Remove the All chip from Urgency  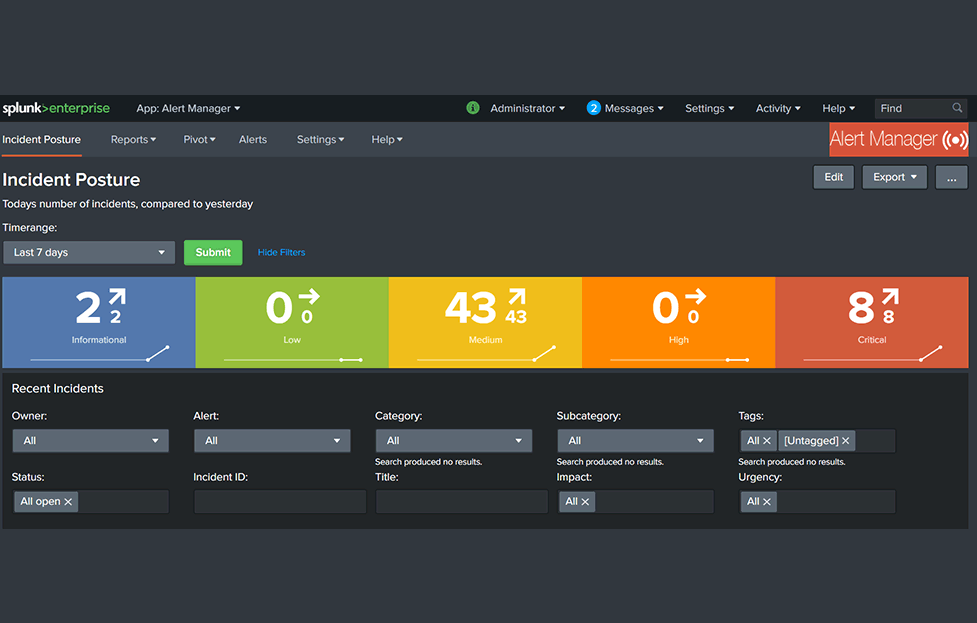coord(767,502)
